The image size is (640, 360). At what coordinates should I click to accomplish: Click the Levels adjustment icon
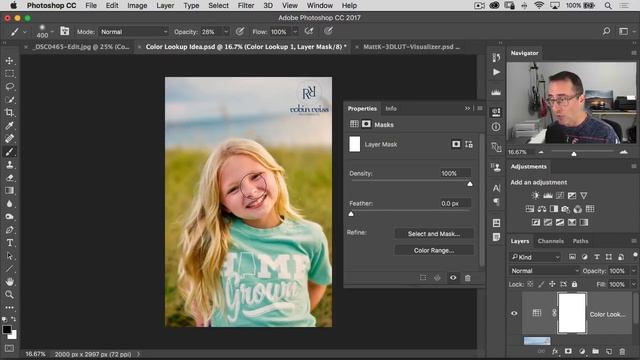548,196
